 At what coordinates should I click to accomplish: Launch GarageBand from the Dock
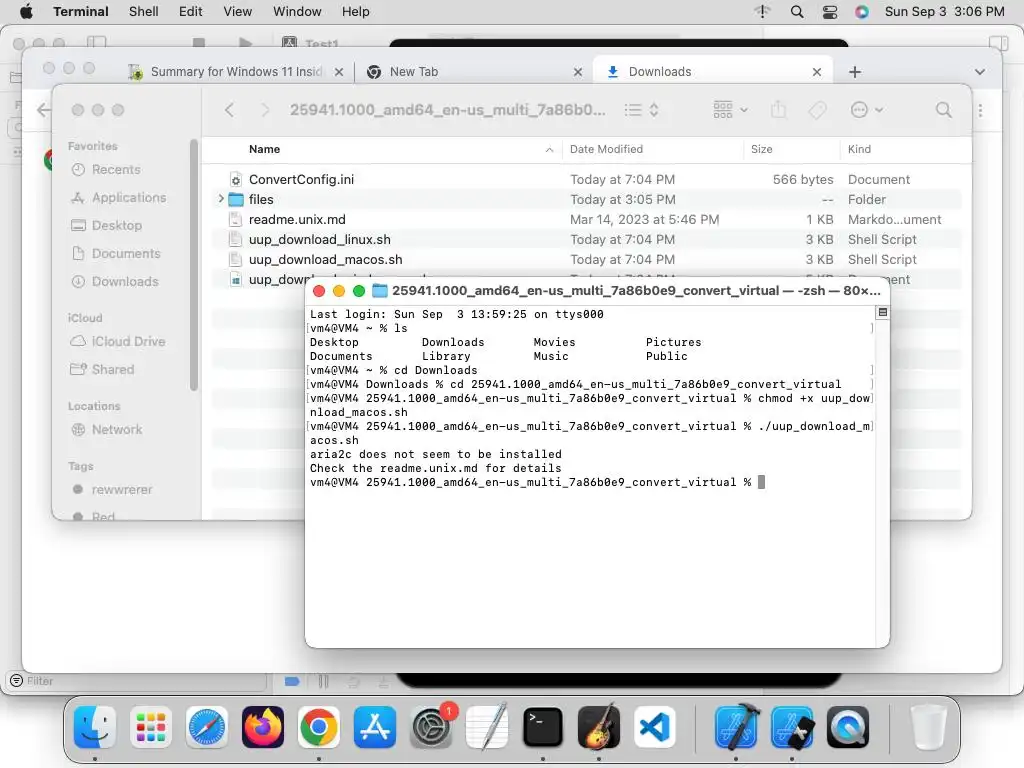(x=599, y=728)
